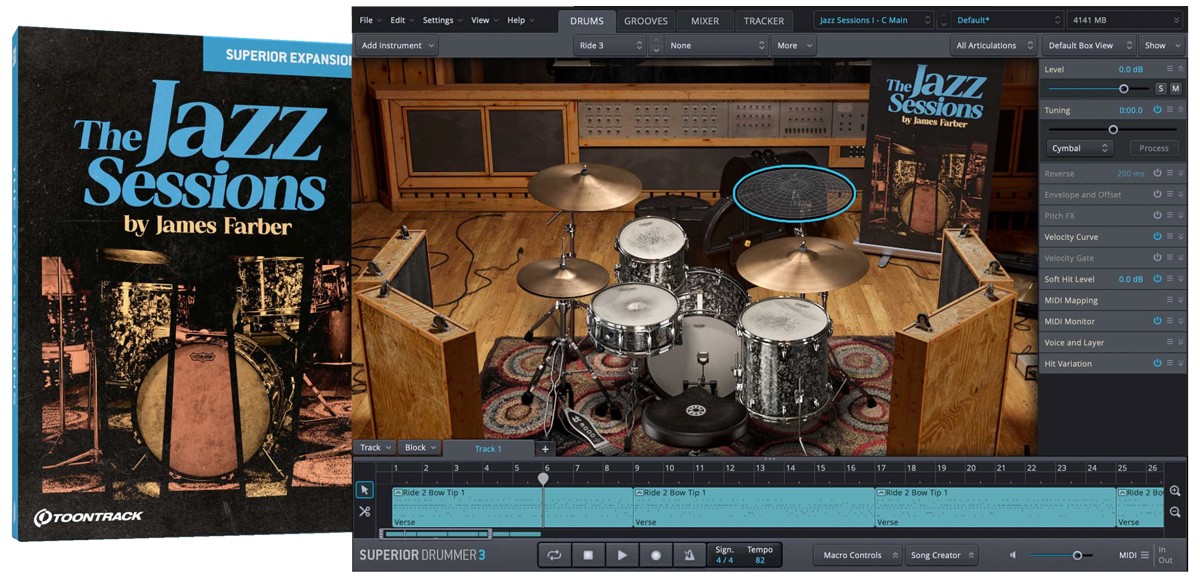Collapse the Level section chevron
The height and width of the screenshot is (577, 1200).
pos(1182,69)
